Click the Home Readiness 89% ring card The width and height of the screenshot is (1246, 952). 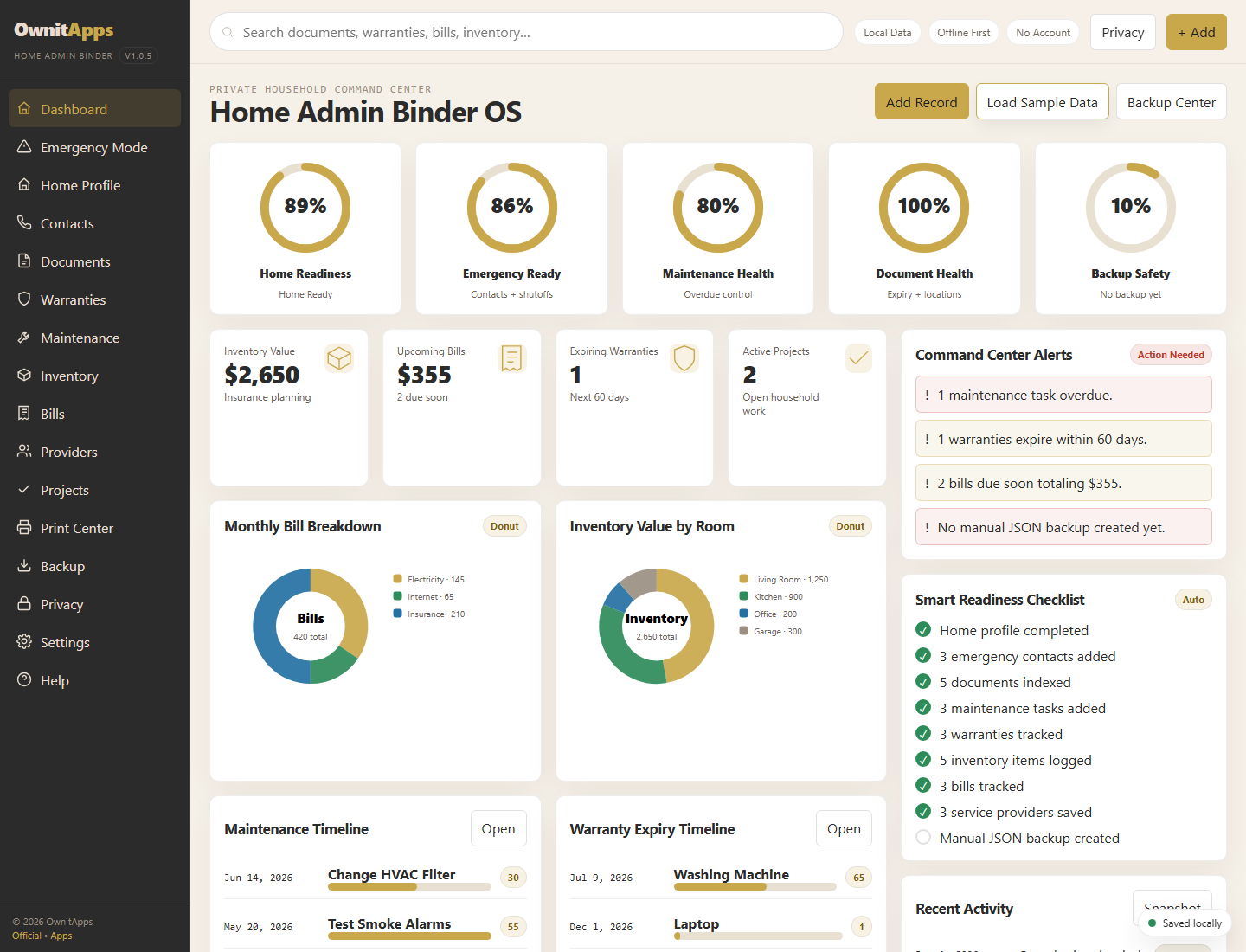coord(305,228)
